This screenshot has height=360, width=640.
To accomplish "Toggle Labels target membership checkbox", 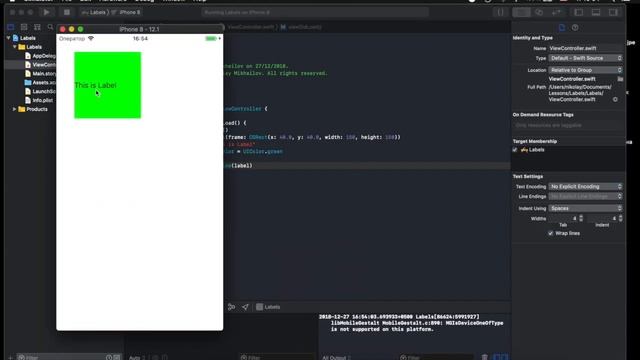I will pos(515,150).
